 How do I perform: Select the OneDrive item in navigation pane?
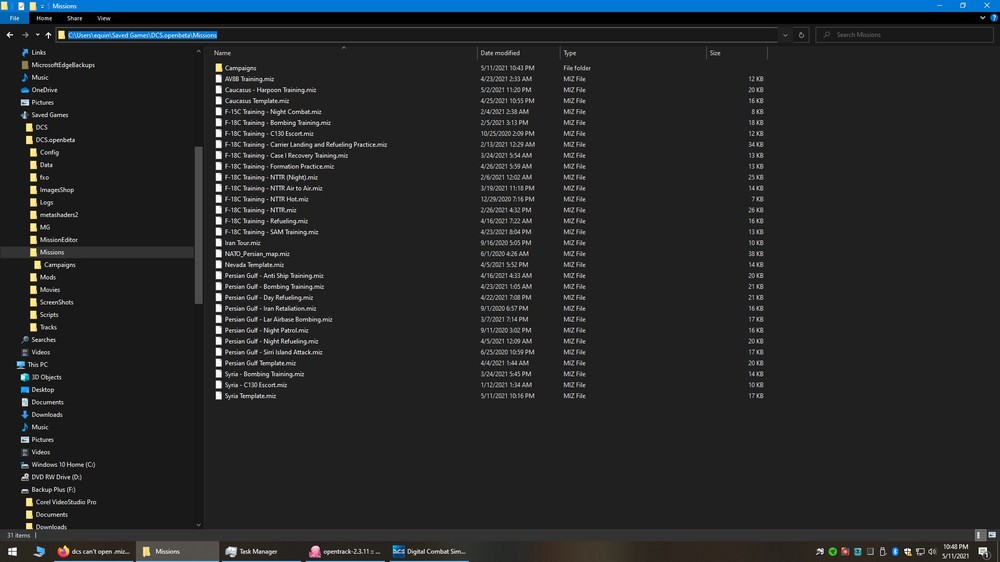click(x=44, y=90)
